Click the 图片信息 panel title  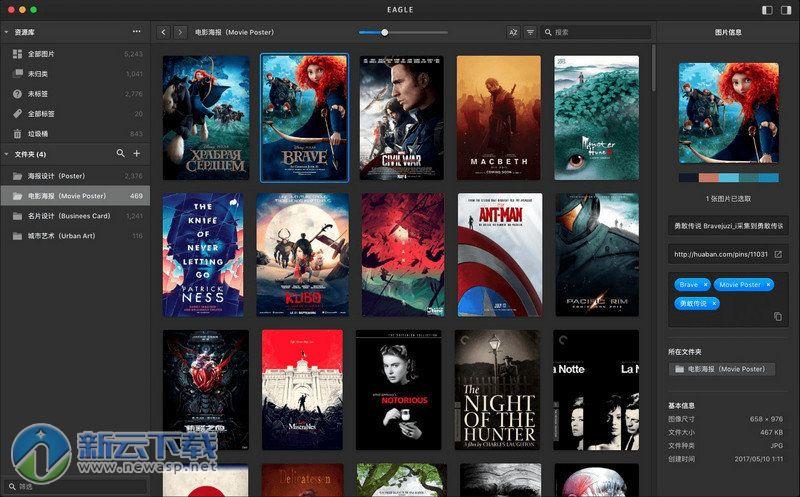728,32
